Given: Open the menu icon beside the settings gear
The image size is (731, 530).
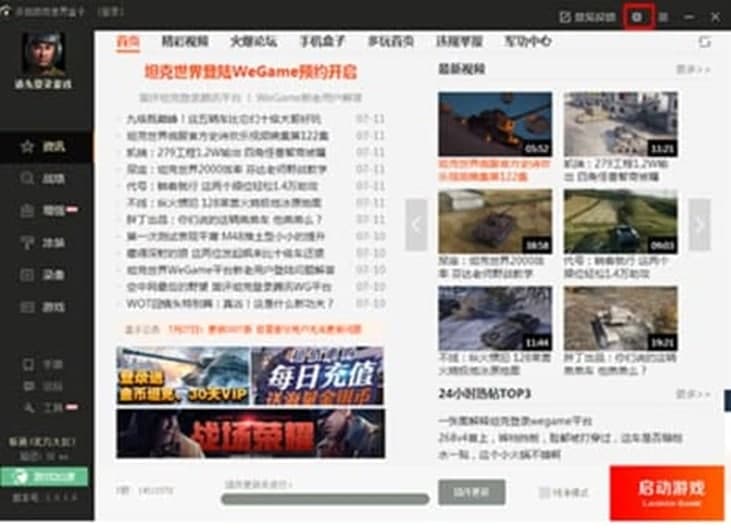Looking at the screenshot, I should point(663,18).
